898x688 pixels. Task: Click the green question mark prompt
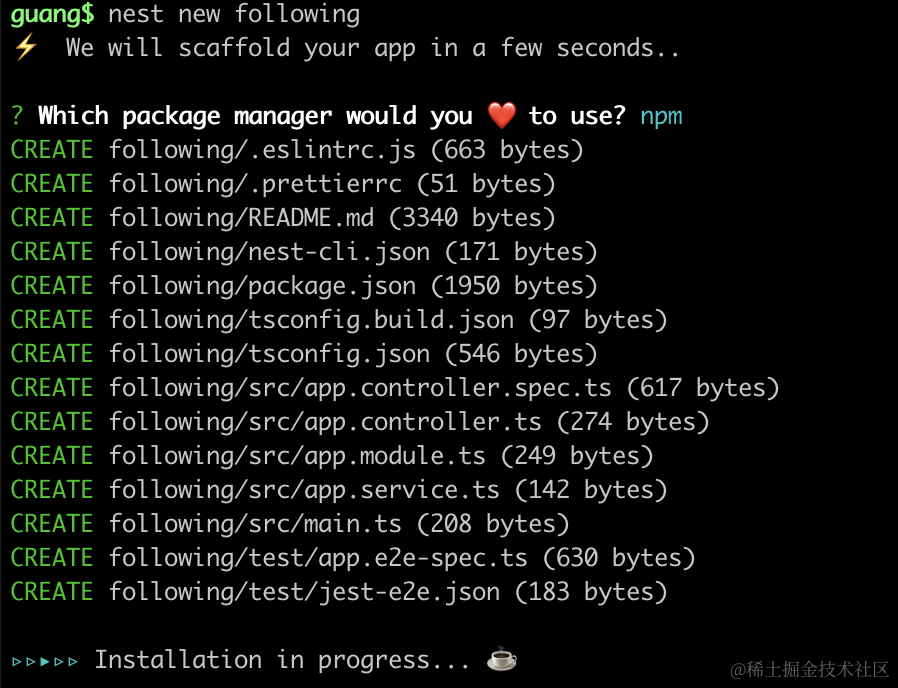[17, 117]
